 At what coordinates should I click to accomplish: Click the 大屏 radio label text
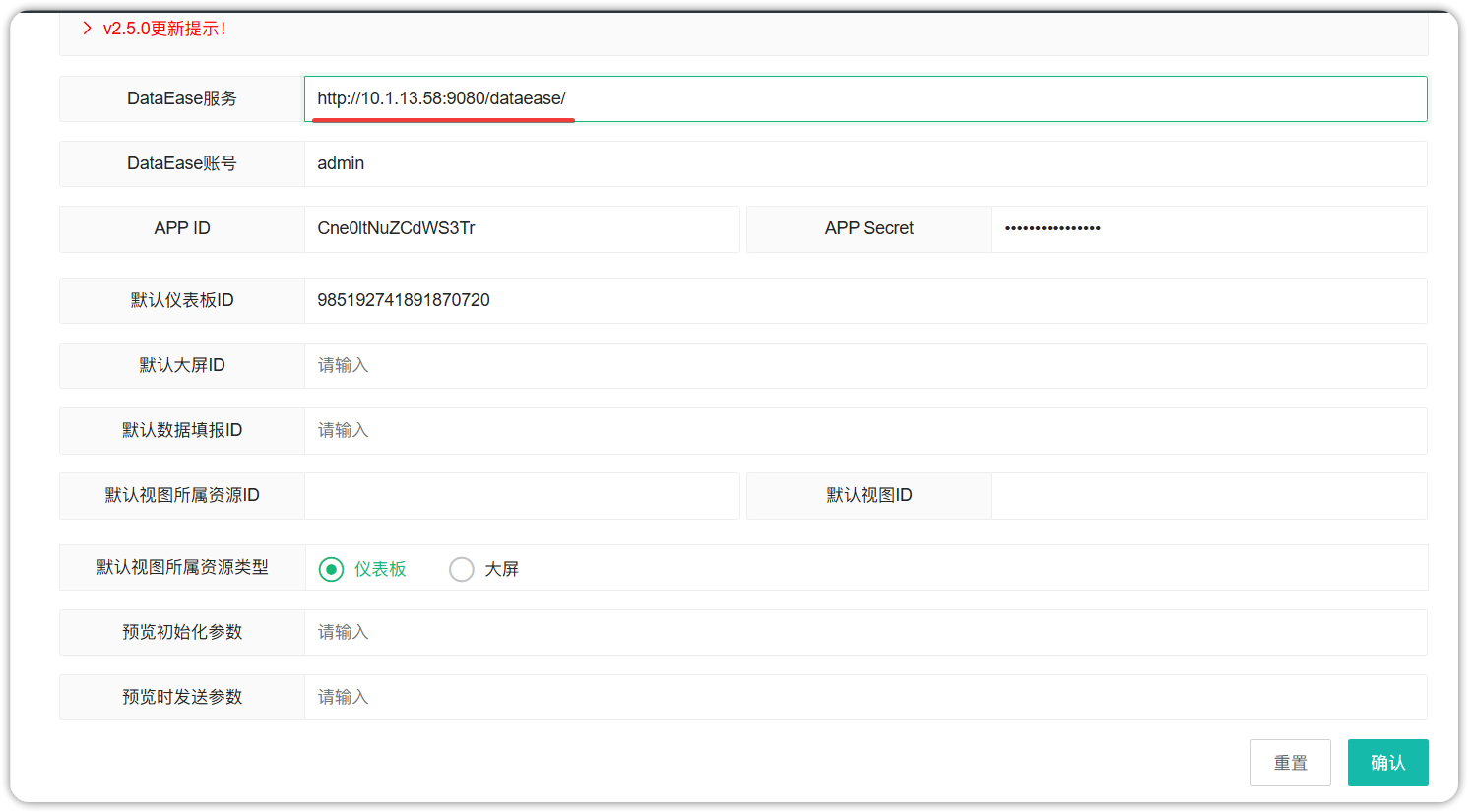pos(501,569)
